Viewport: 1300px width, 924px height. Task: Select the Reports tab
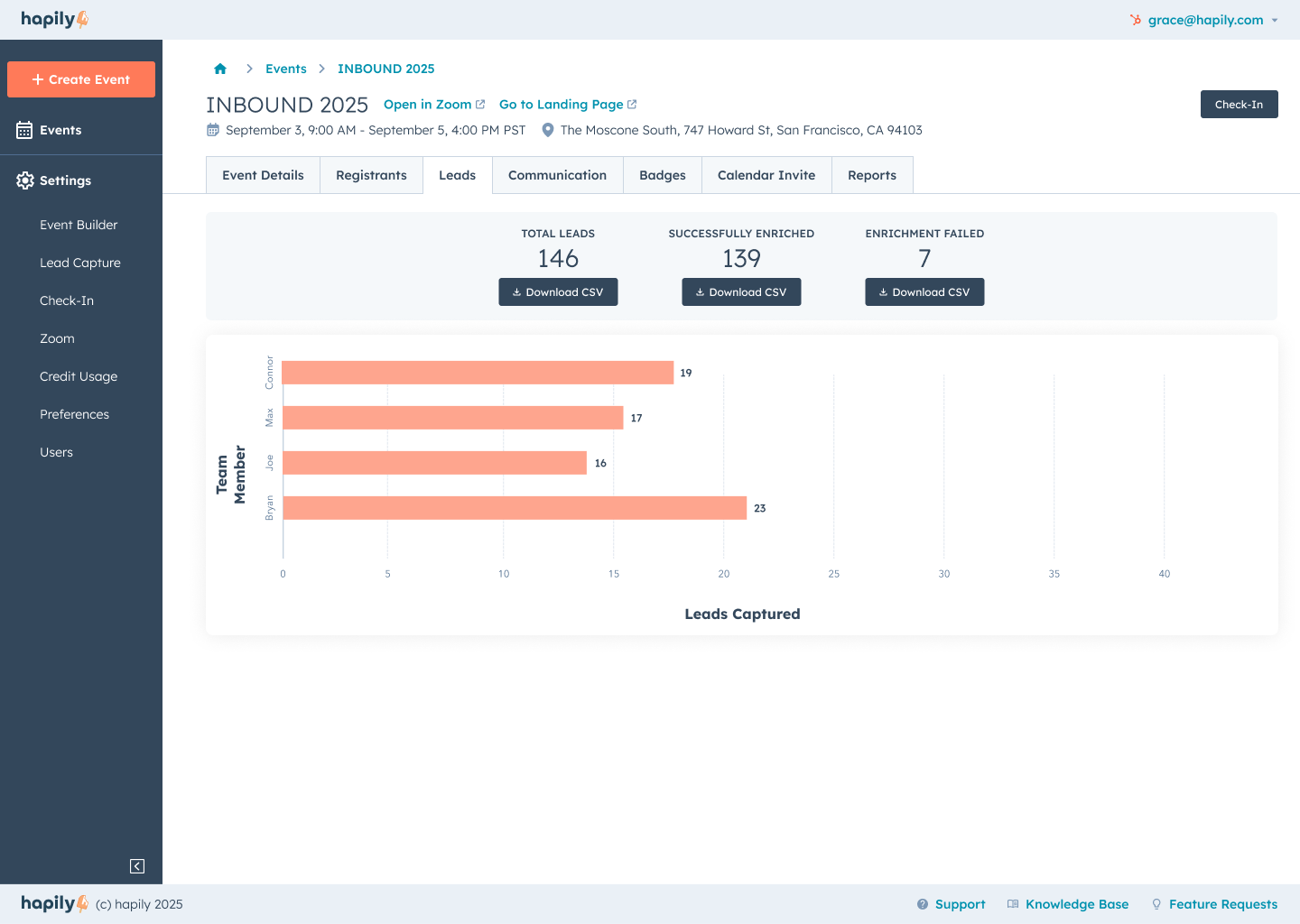pyautogui.click(x=871, y=175)
